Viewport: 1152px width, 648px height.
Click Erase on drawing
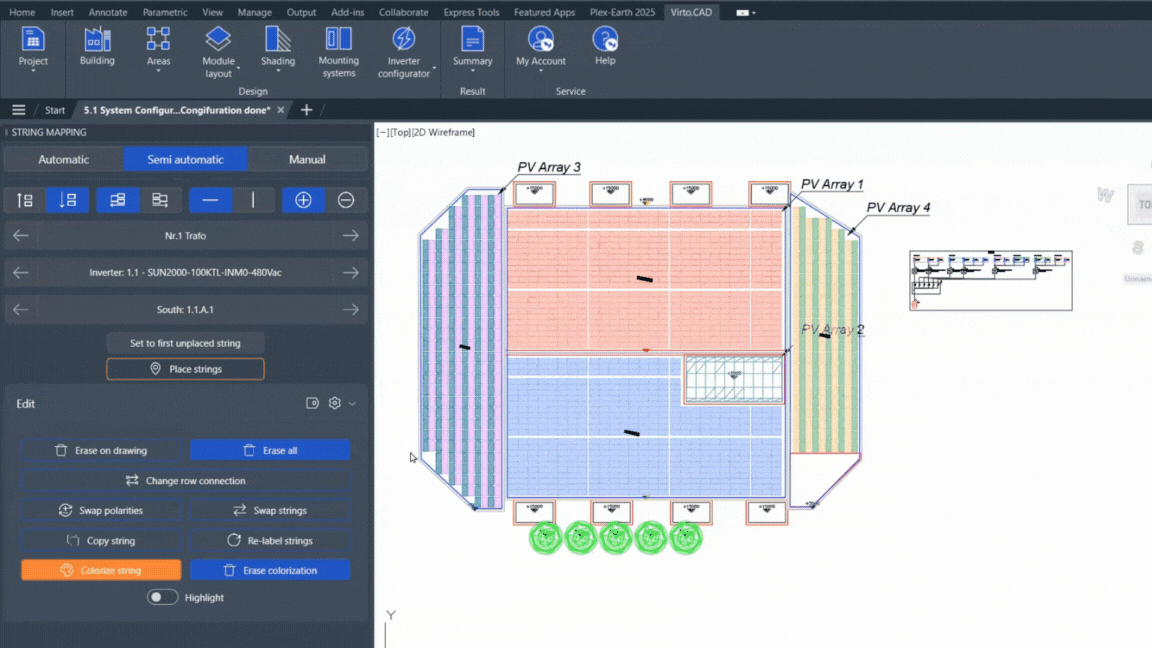coord(101,450)
